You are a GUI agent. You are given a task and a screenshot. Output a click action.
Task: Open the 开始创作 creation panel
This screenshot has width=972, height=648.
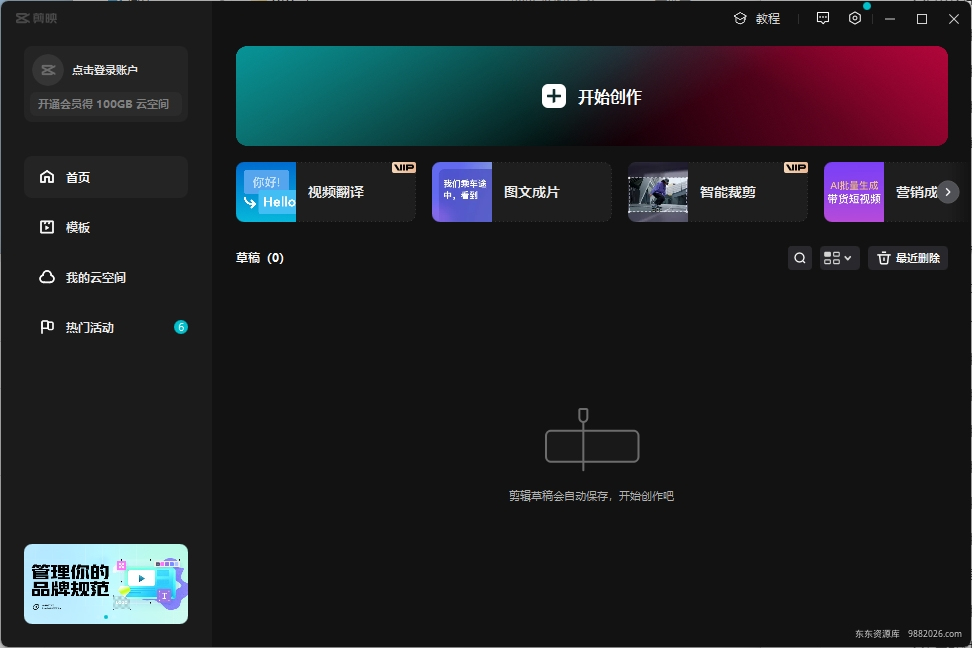pos(592,96)
